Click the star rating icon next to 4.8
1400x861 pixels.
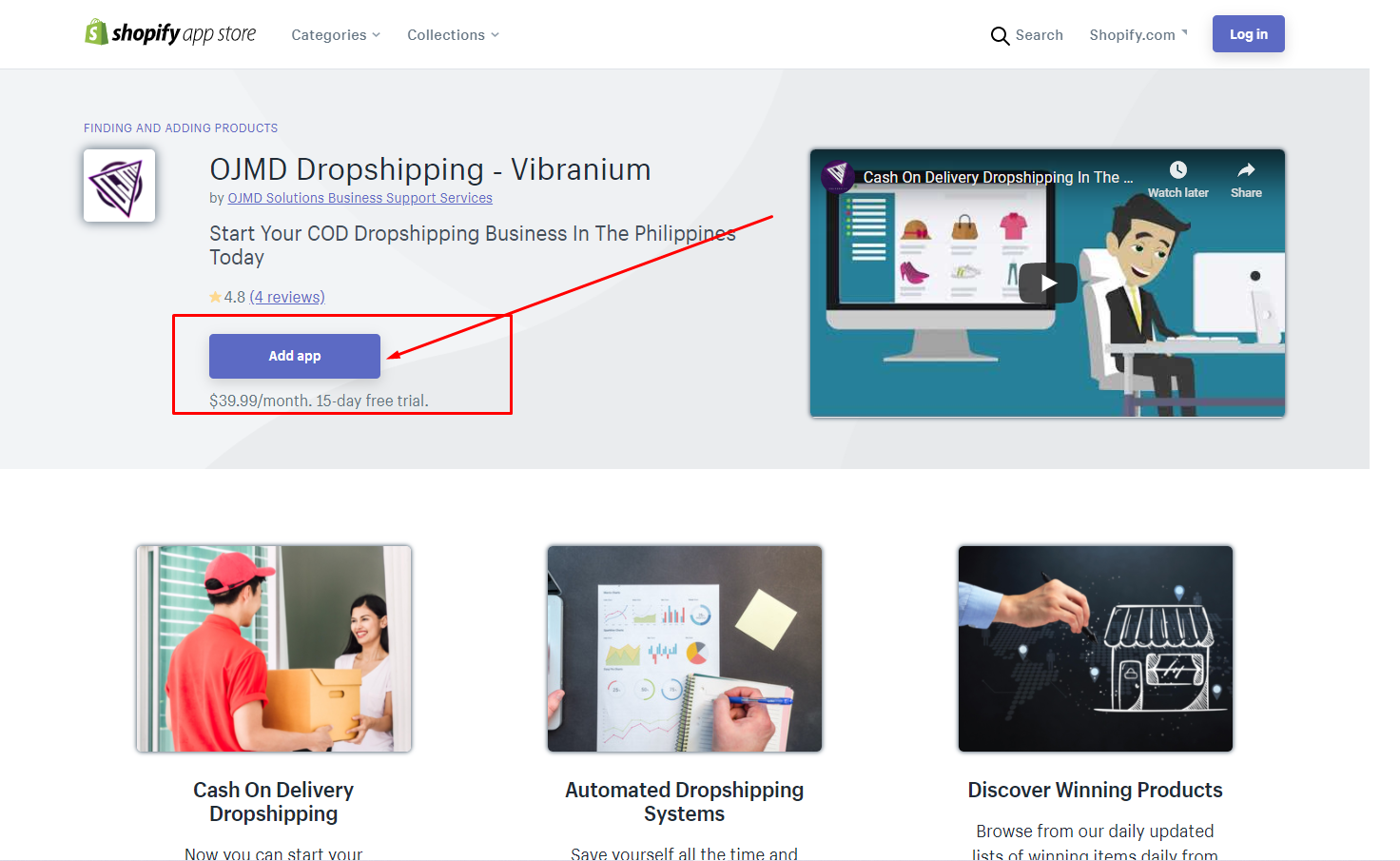tap(215, 297)
